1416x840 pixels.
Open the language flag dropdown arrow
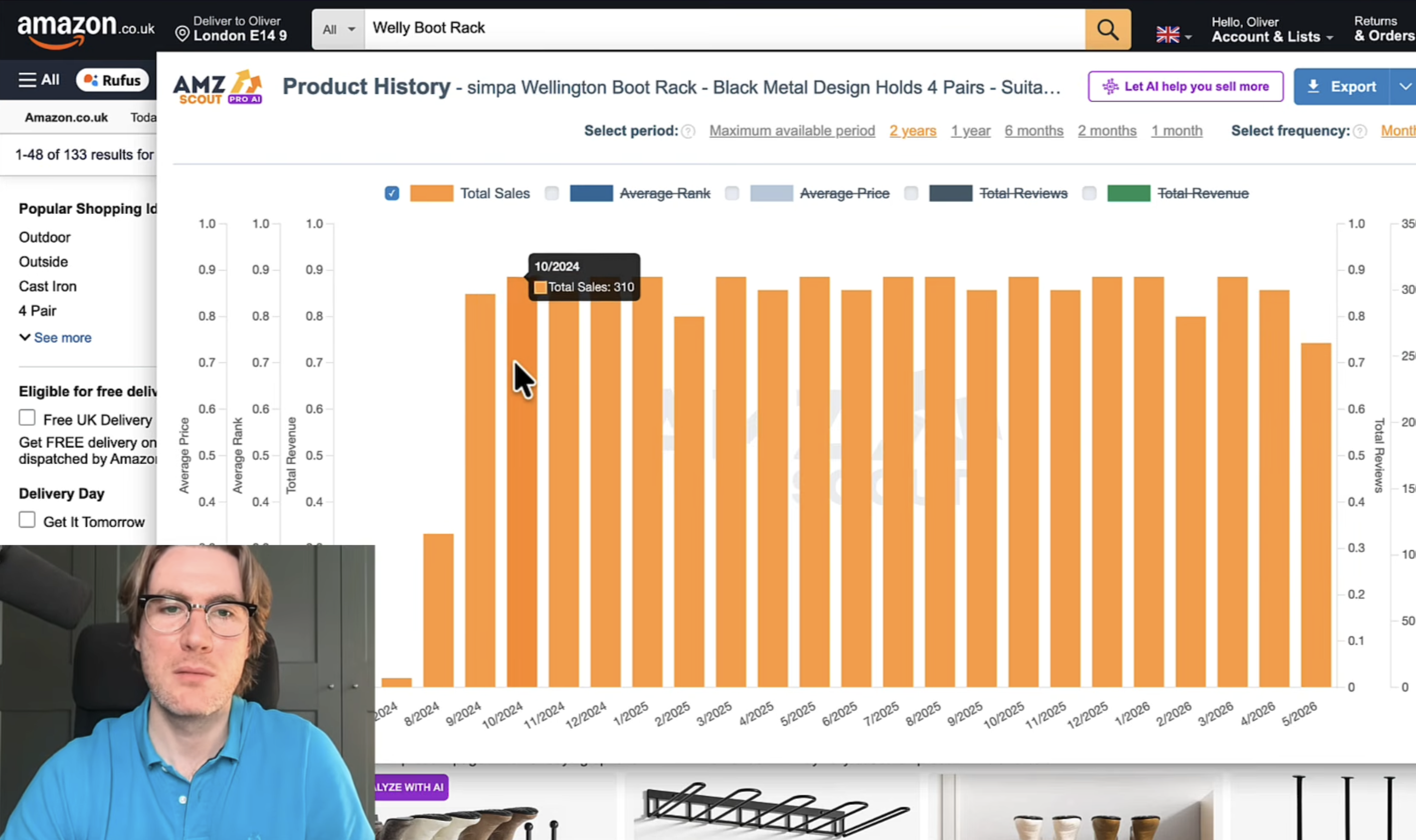pos(1188,38)
